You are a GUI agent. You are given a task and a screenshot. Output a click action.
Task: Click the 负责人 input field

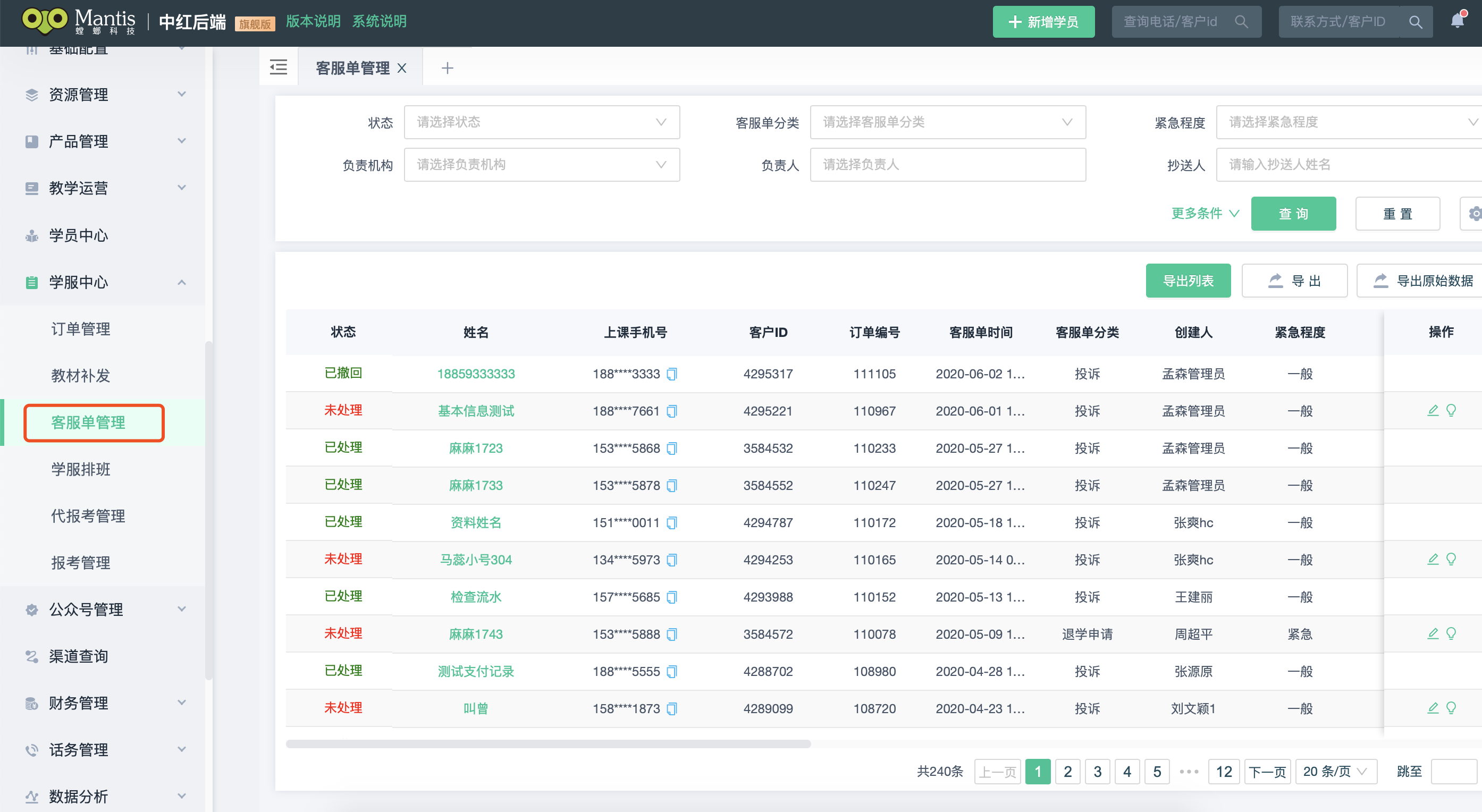click(948, 164)
